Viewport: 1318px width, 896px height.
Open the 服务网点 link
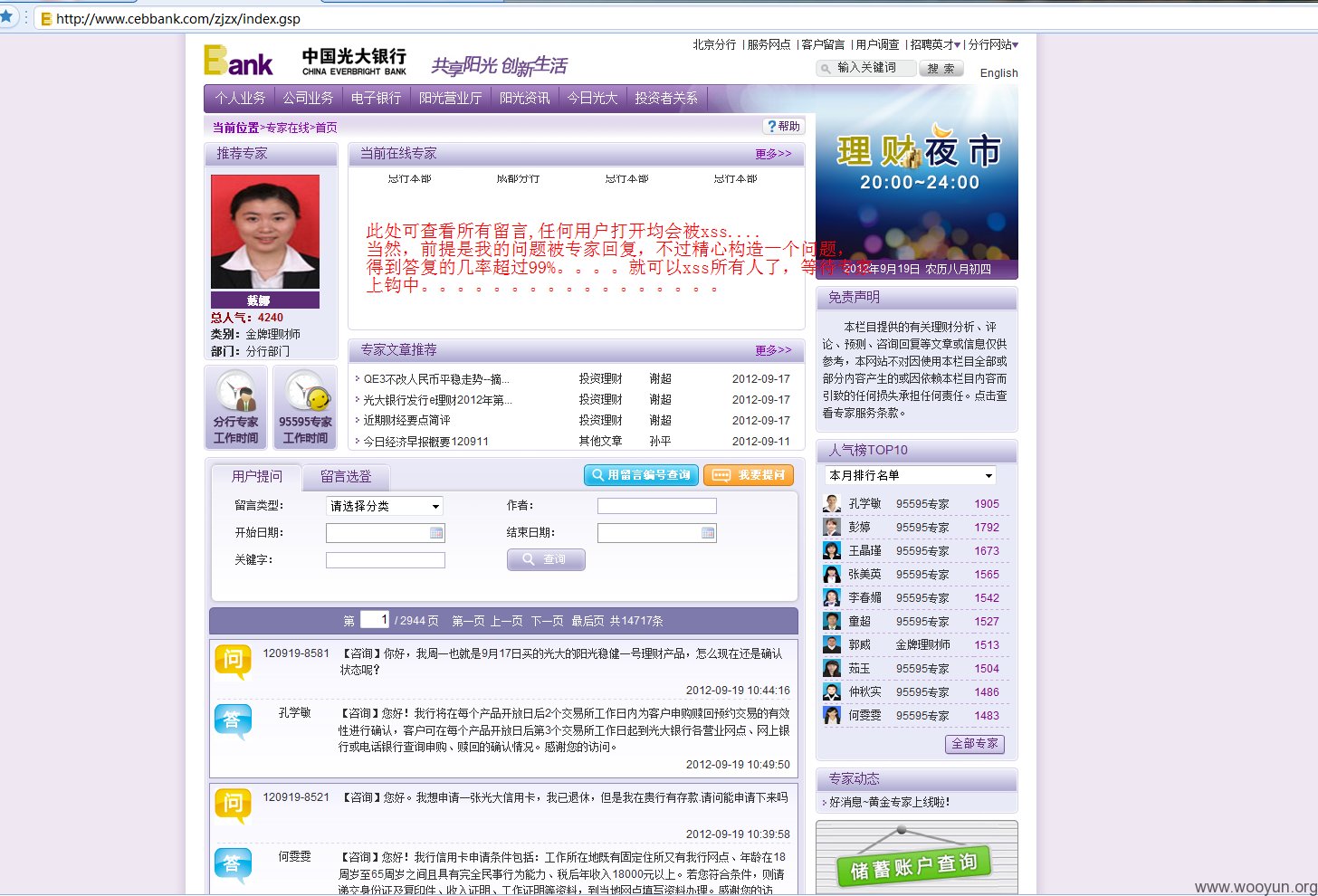769,44
